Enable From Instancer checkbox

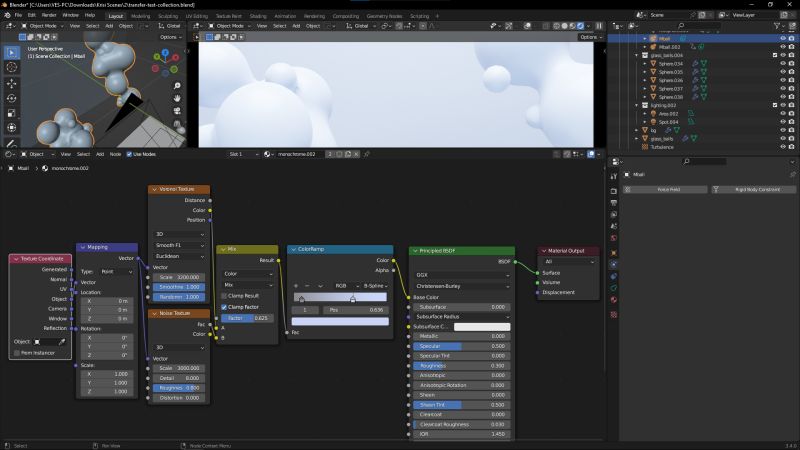tap(17, 353)
